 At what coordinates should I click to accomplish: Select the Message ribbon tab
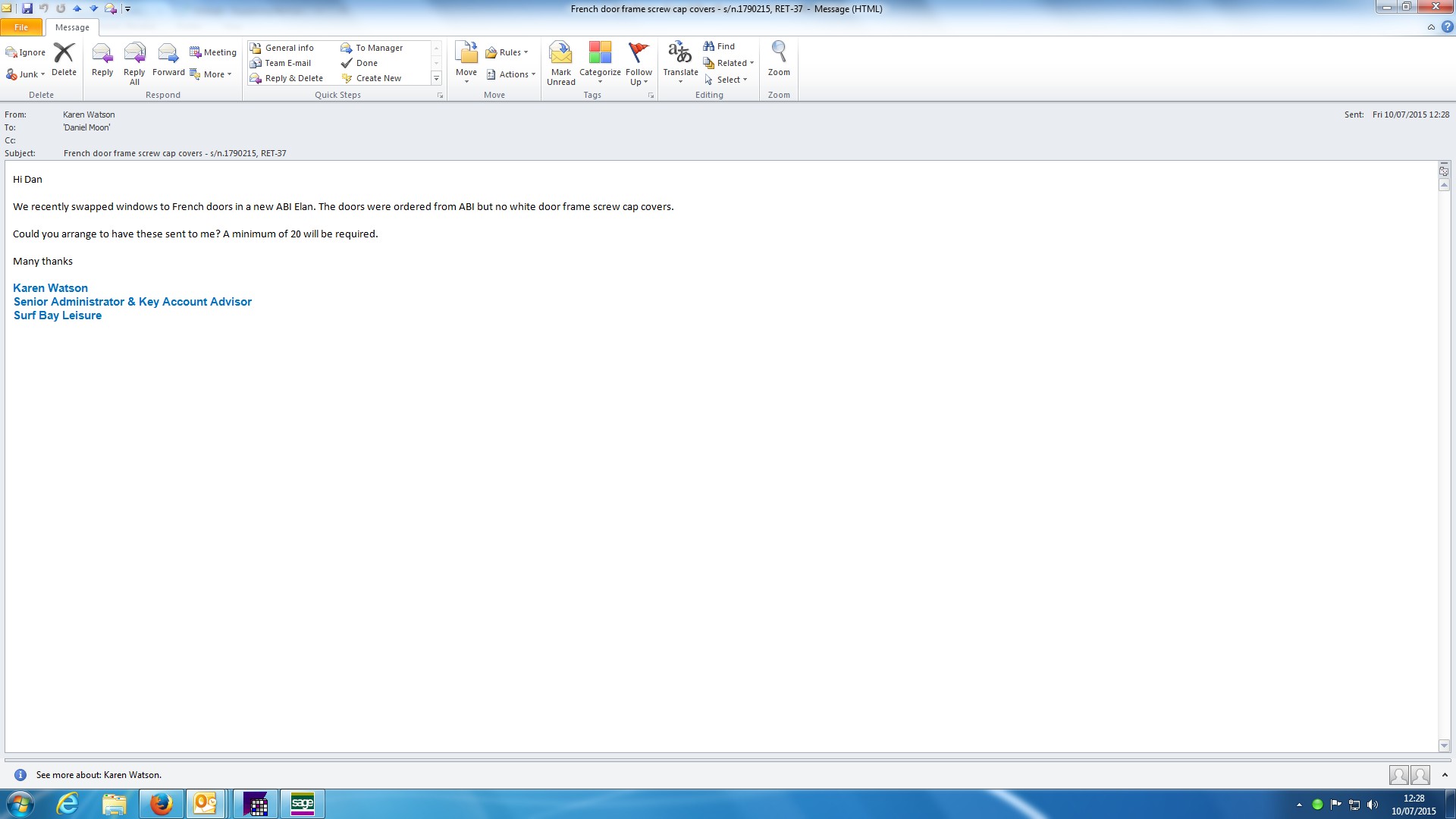(72, 27)
